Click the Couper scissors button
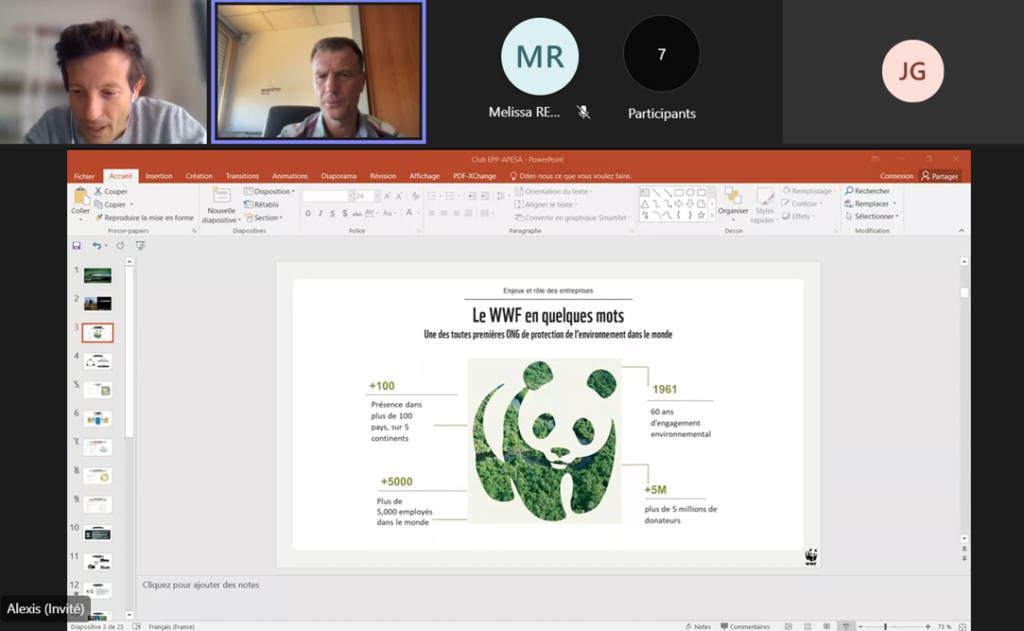This screenshot has height=631, width=1024. (x=111, y=191)
